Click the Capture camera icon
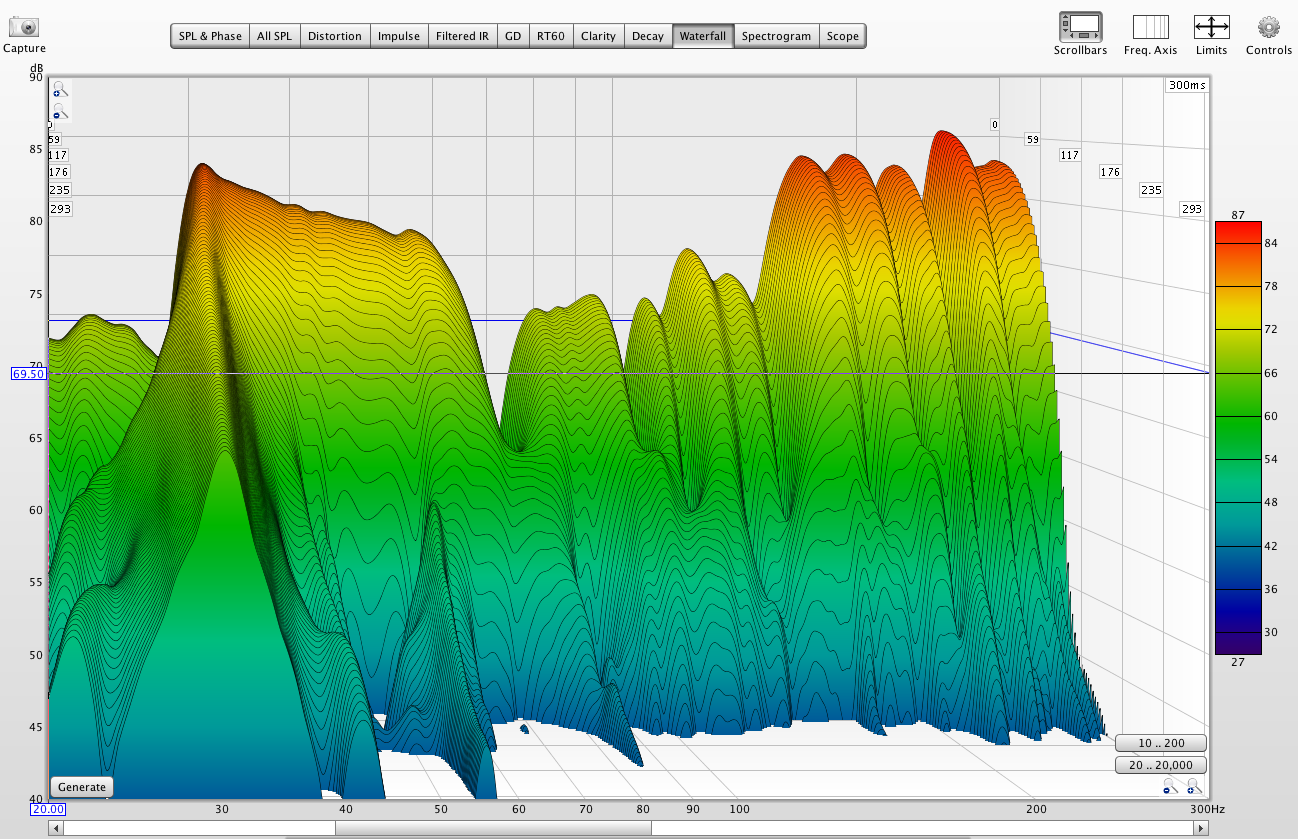The width and height of the screenshot is (1298, 839). (x=23, y=28)
